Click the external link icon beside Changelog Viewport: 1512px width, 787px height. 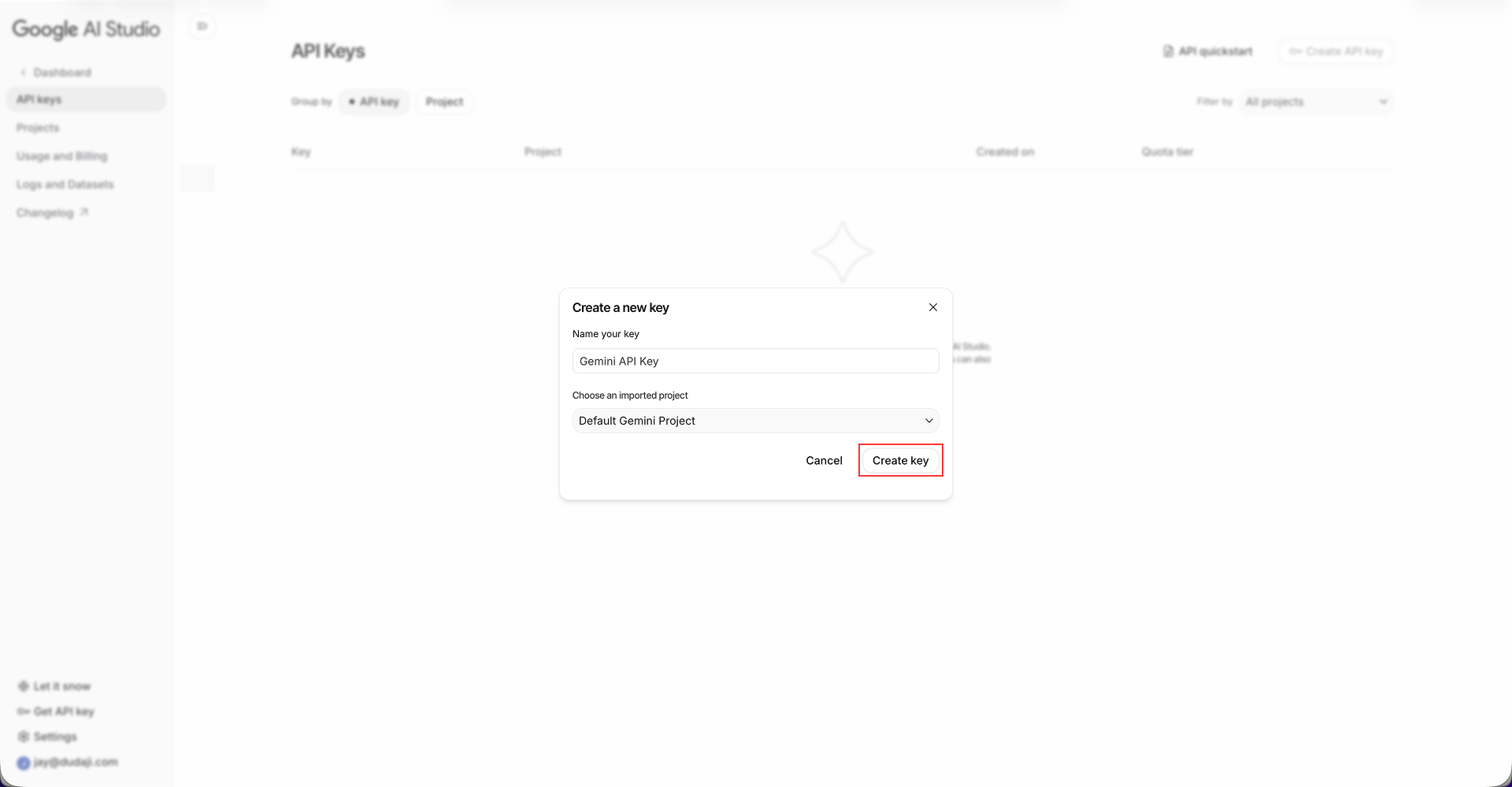(83, 211)
